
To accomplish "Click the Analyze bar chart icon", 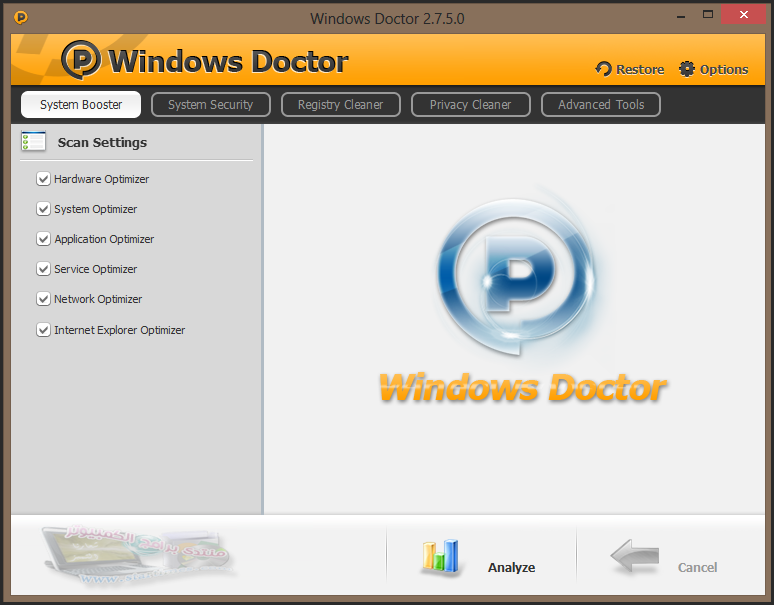I will tap(441, 556).
